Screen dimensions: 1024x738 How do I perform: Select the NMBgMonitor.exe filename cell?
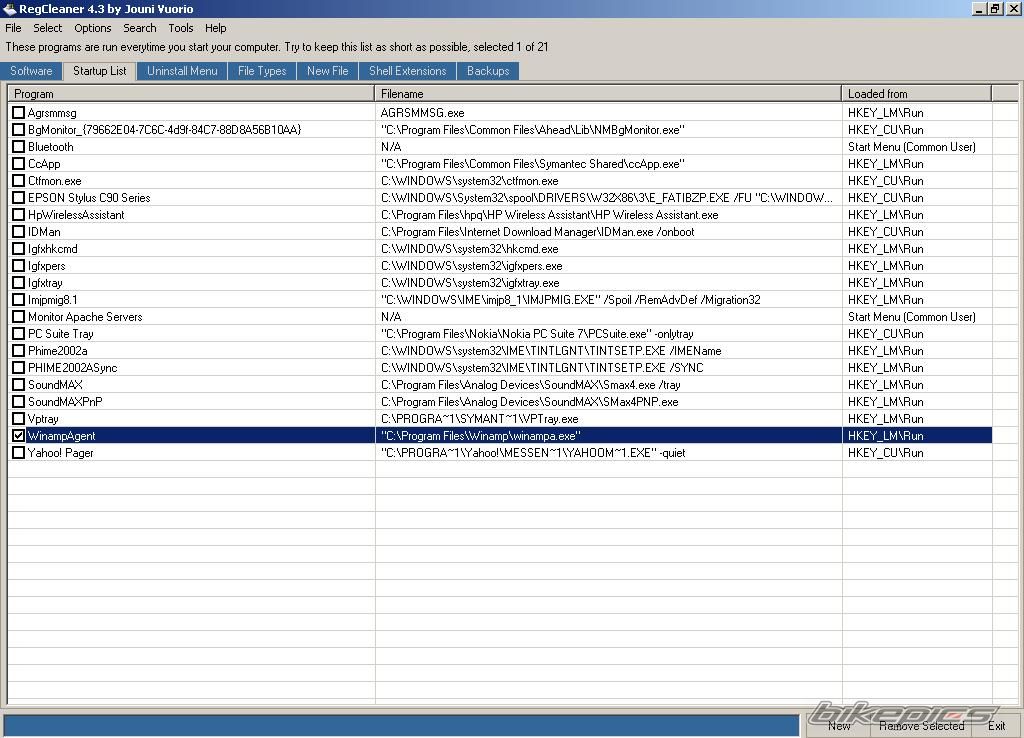coord(609,130)
